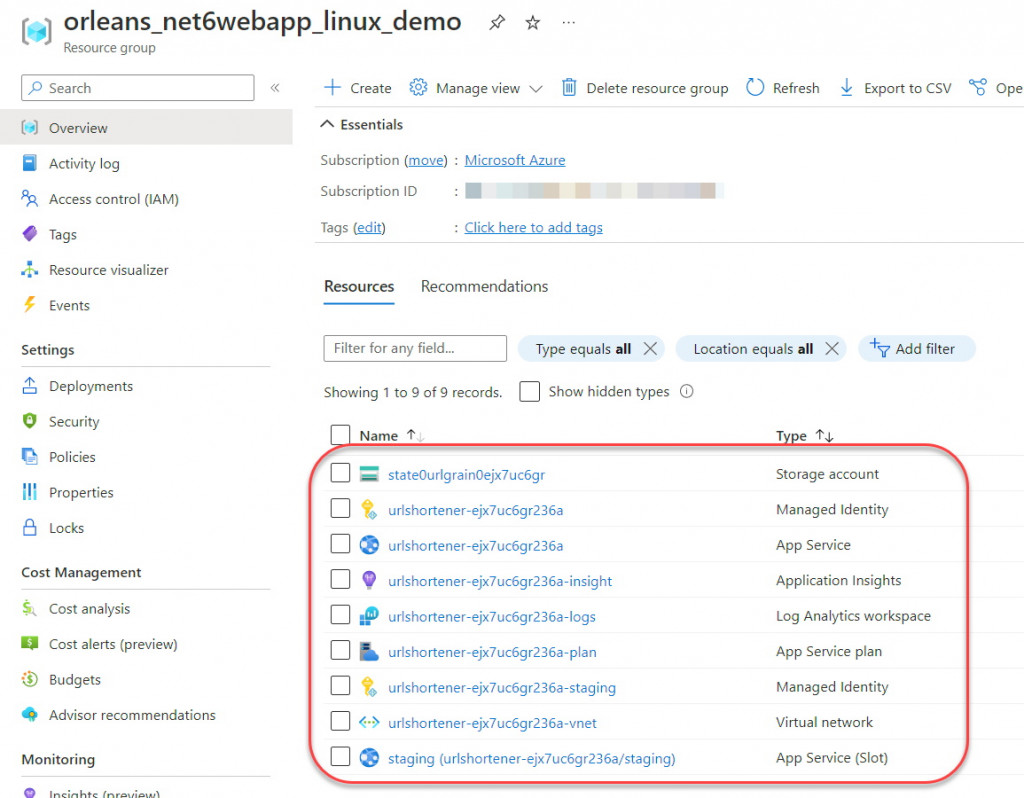Switch to the Recommendations tab
Viewport: 1024px width, 798px height.
coord(484,287)
